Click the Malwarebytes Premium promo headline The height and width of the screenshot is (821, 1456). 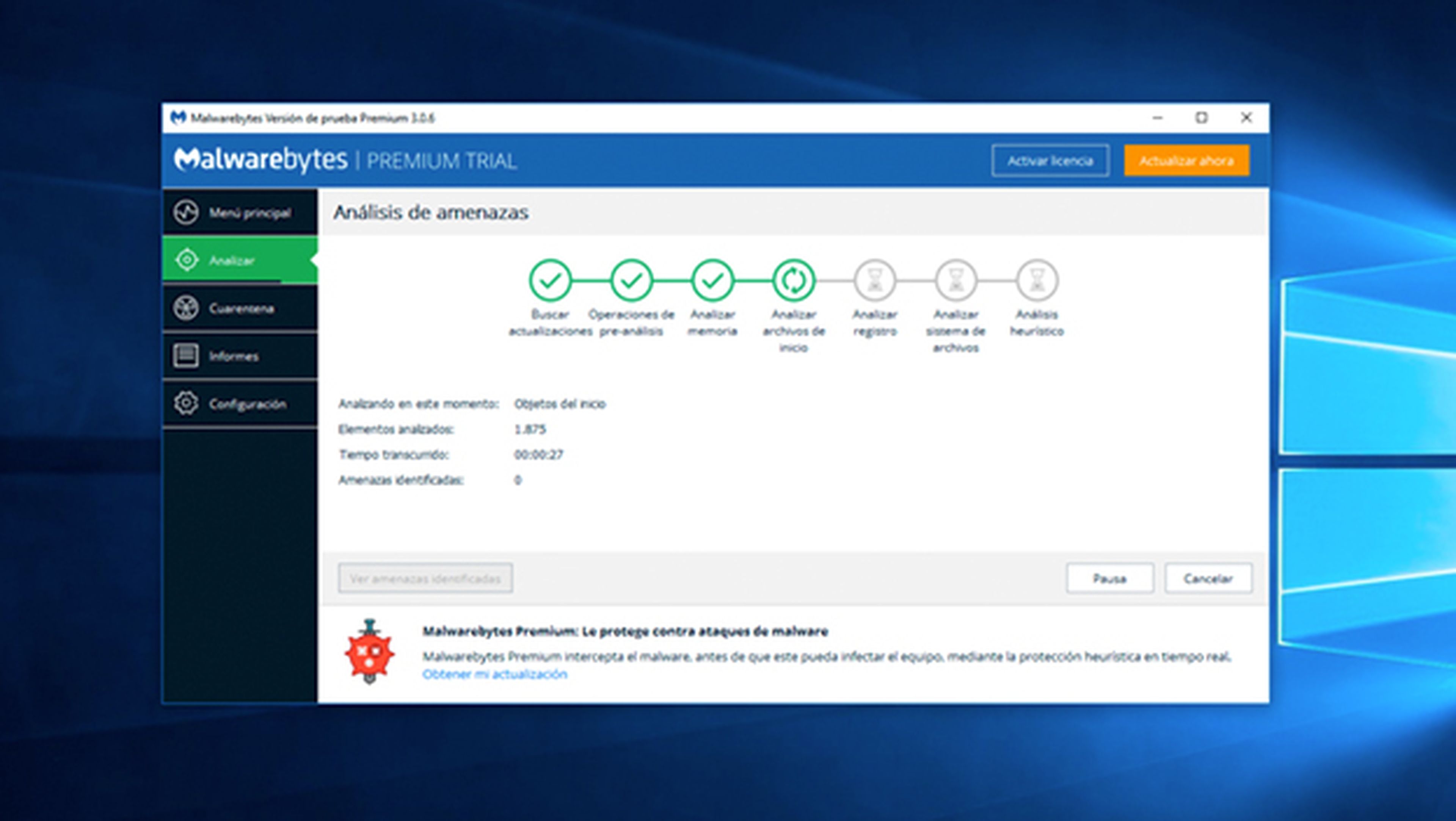(625, 631)
